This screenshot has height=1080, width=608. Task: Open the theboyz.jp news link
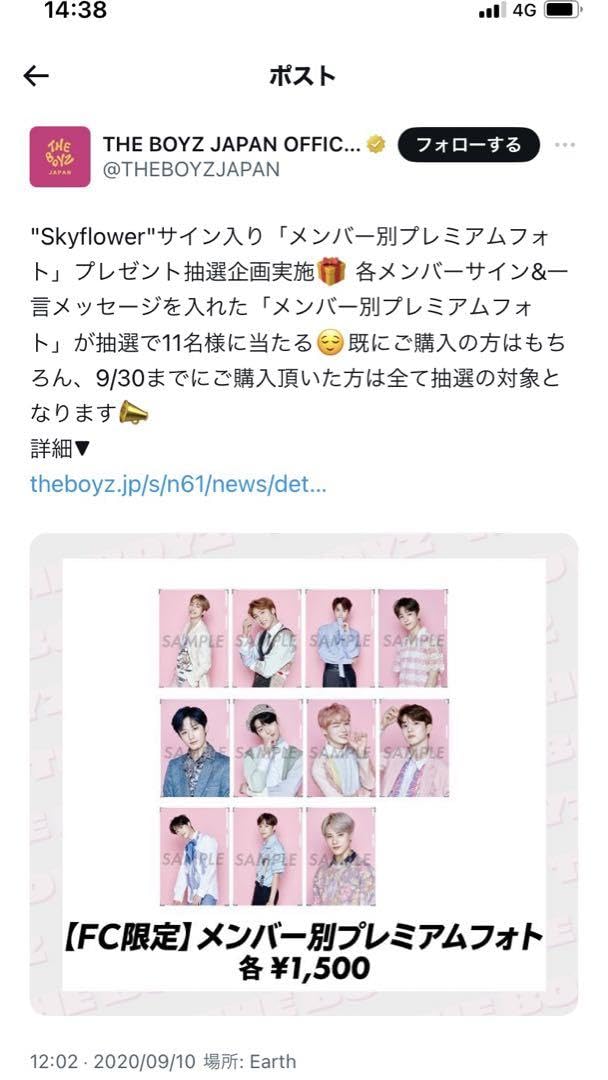pos(178,485)
